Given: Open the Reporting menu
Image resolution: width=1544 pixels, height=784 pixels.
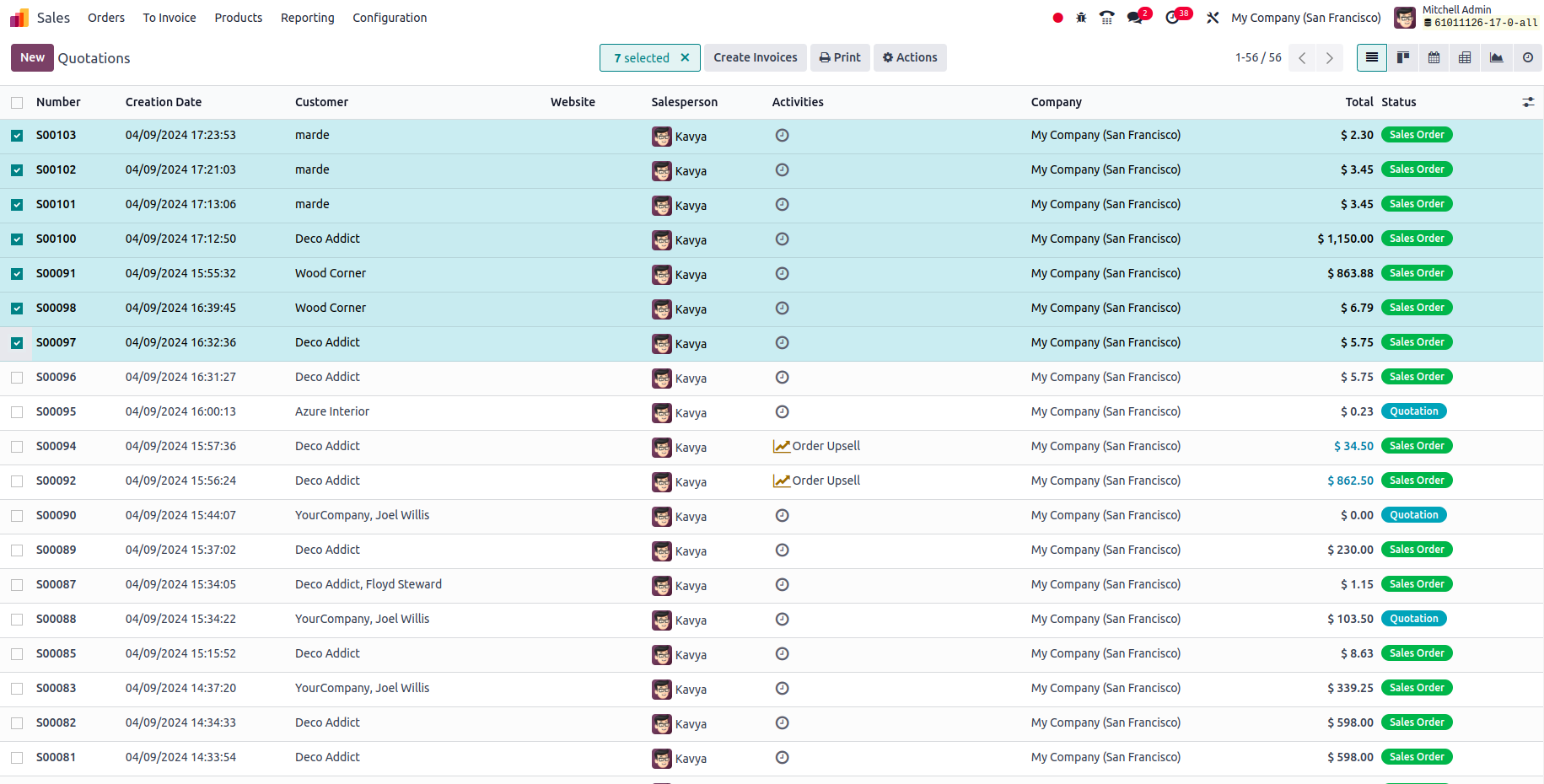Looking at the screenshot, I should (307, 18).
